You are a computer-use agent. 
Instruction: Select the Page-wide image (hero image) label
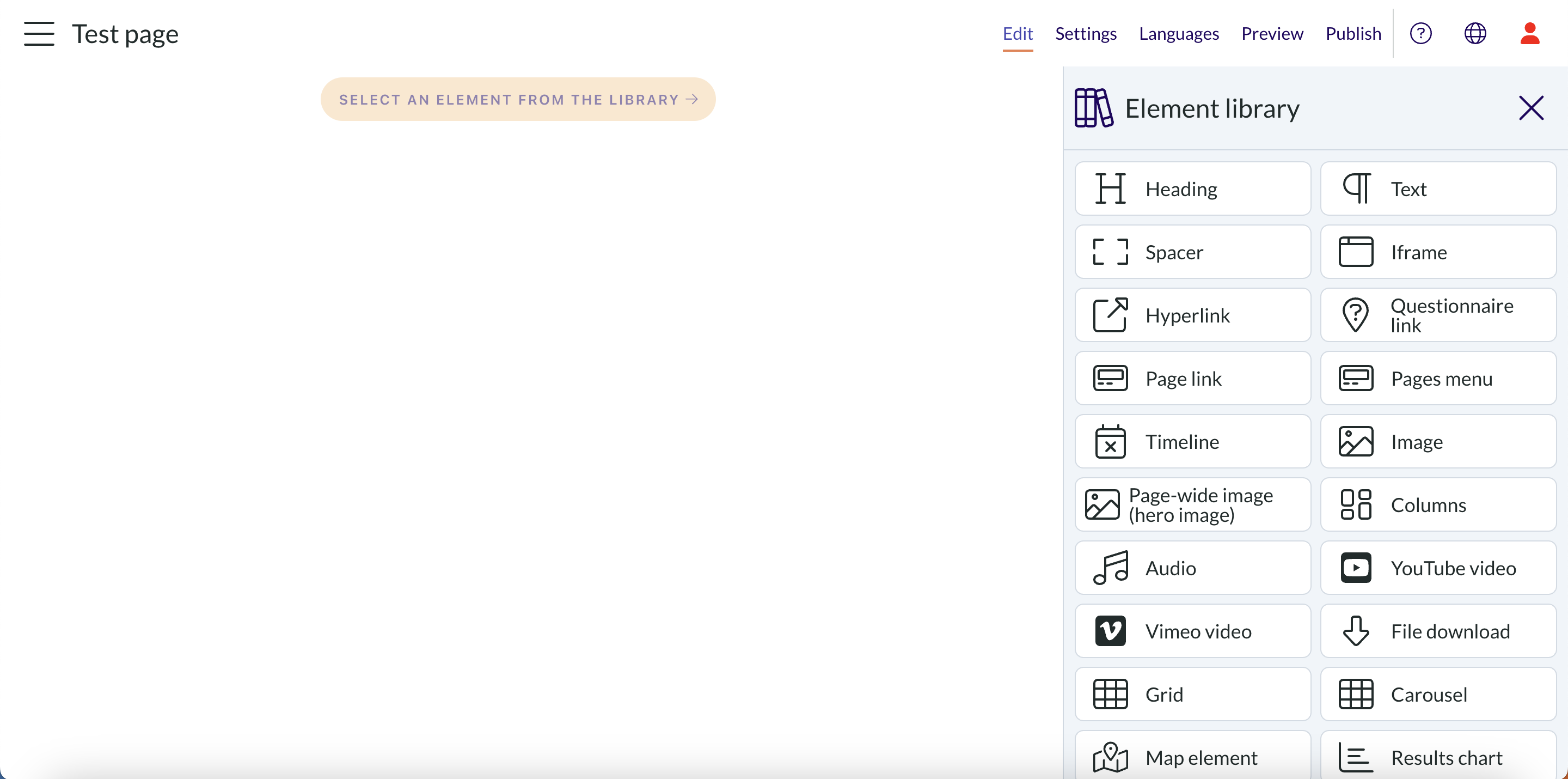click(1200, 505)
